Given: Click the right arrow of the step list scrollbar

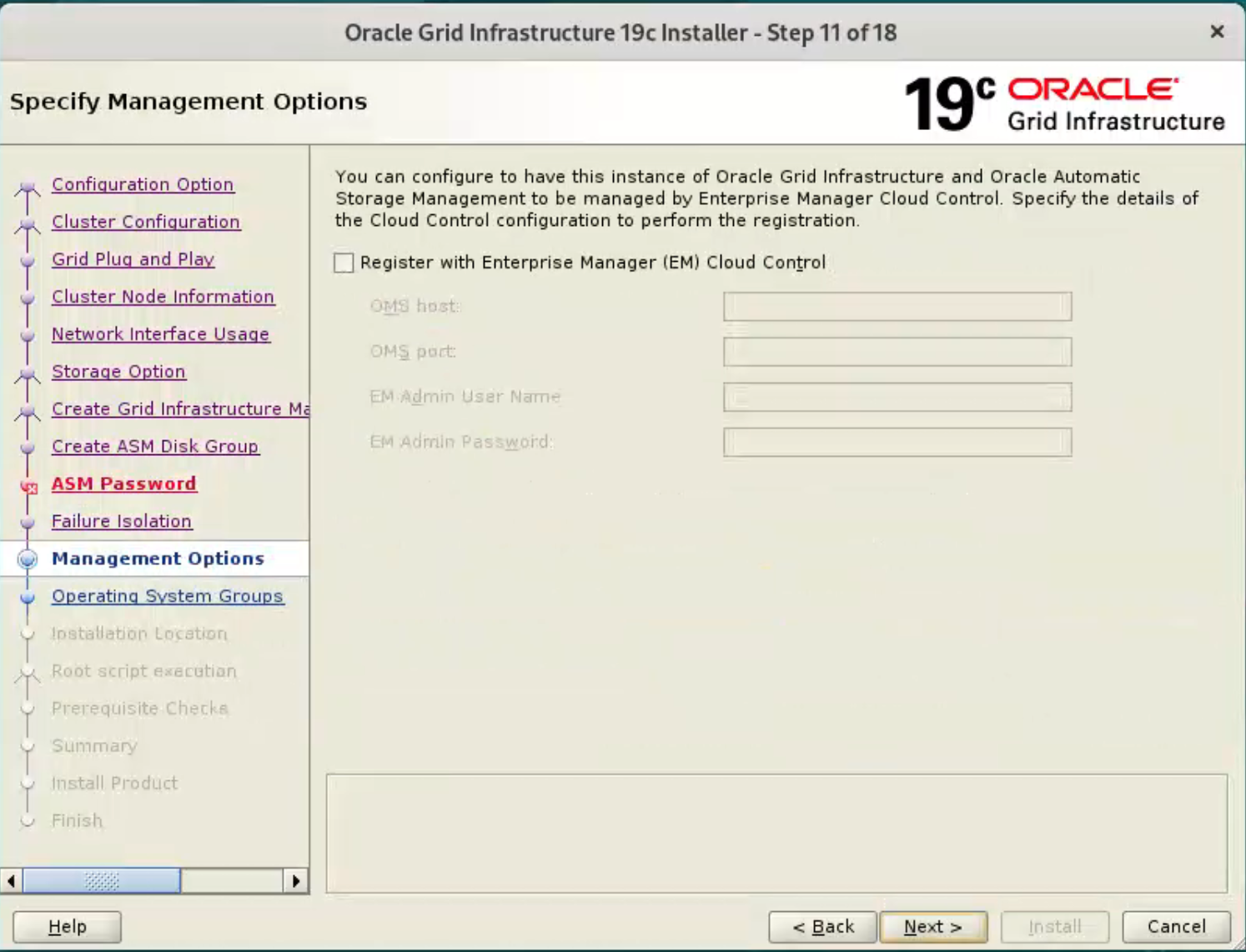Looking at the screenshot, I should coord(296,881).
